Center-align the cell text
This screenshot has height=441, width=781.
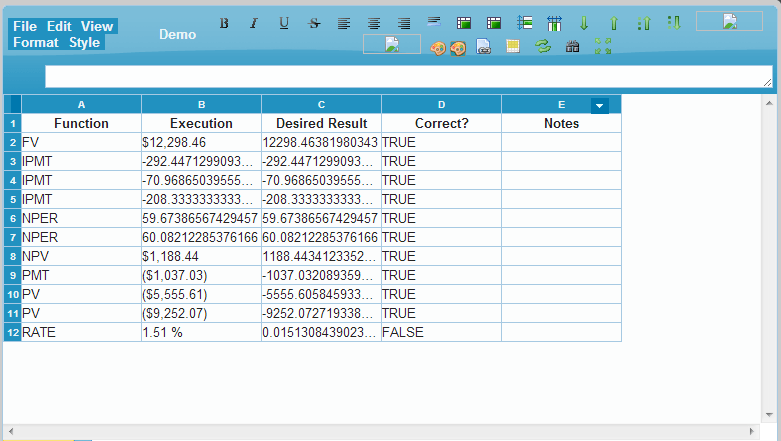[374, 23]
